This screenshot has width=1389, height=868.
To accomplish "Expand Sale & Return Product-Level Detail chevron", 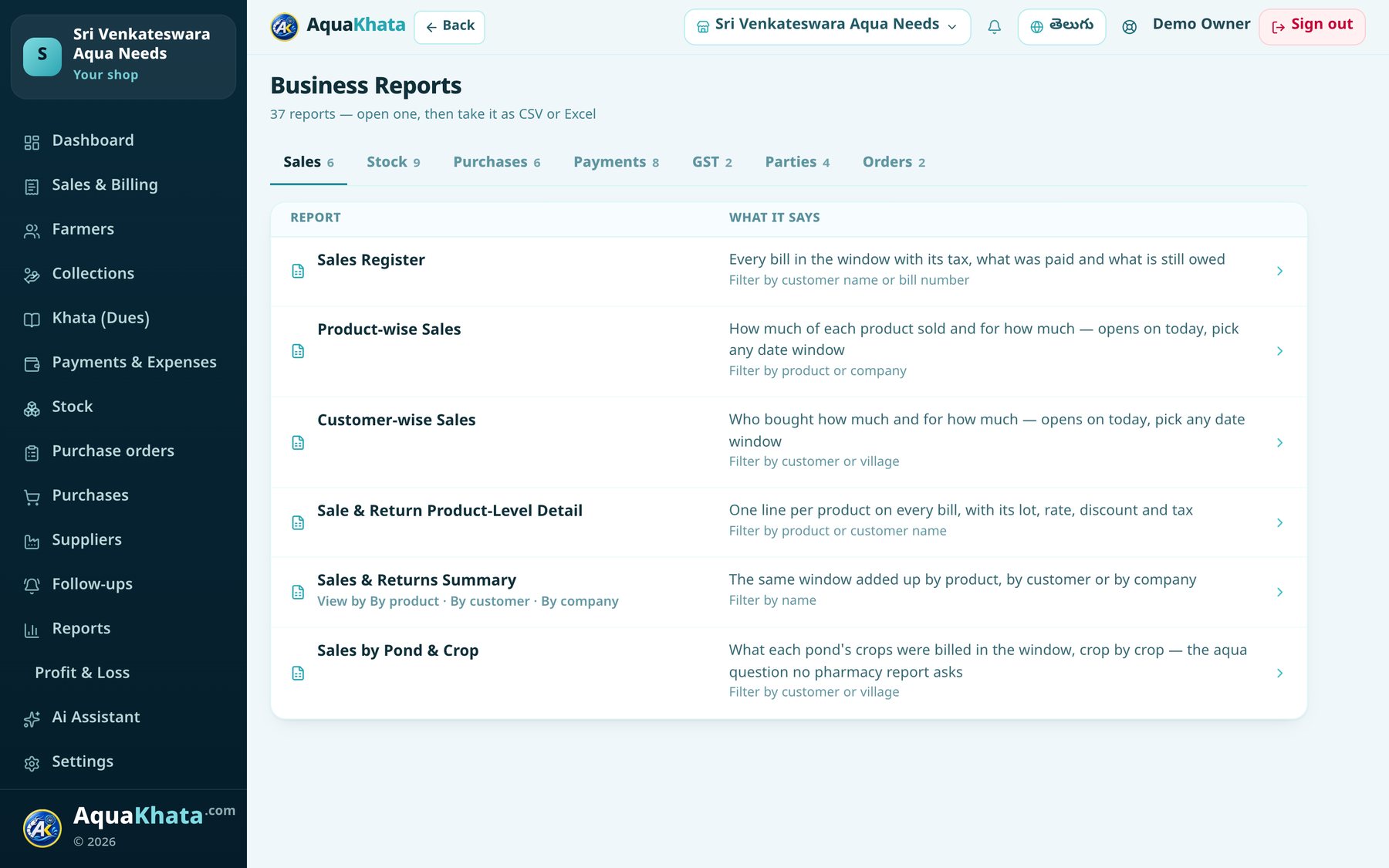I will 1279,522.
